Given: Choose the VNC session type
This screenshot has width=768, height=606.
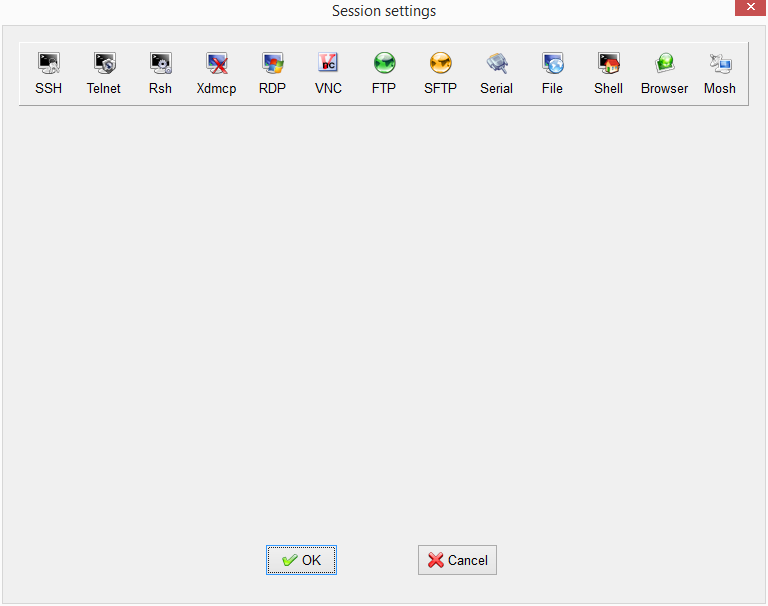Looking at the screenshot, I should pyautogui.click(x=328, y=73).
